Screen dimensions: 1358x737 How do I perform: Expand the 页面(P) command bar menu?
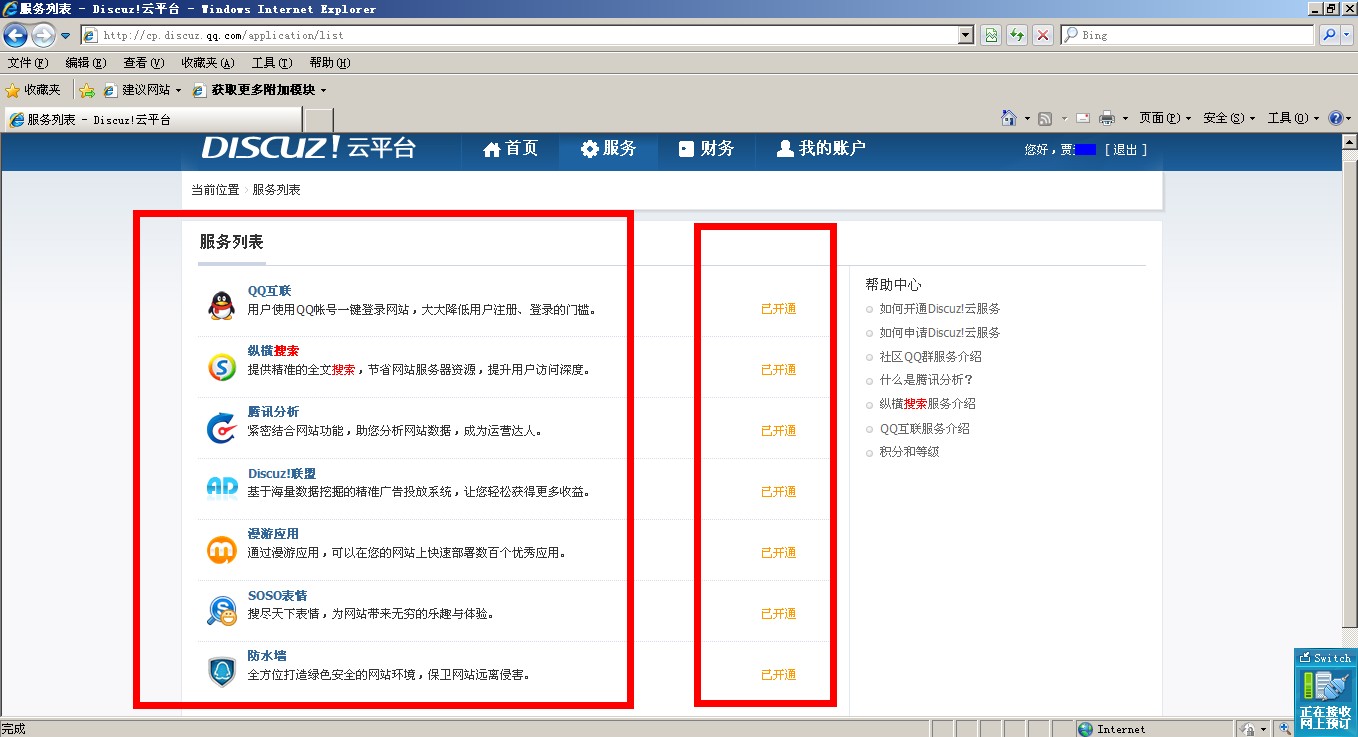point(1165,118)
